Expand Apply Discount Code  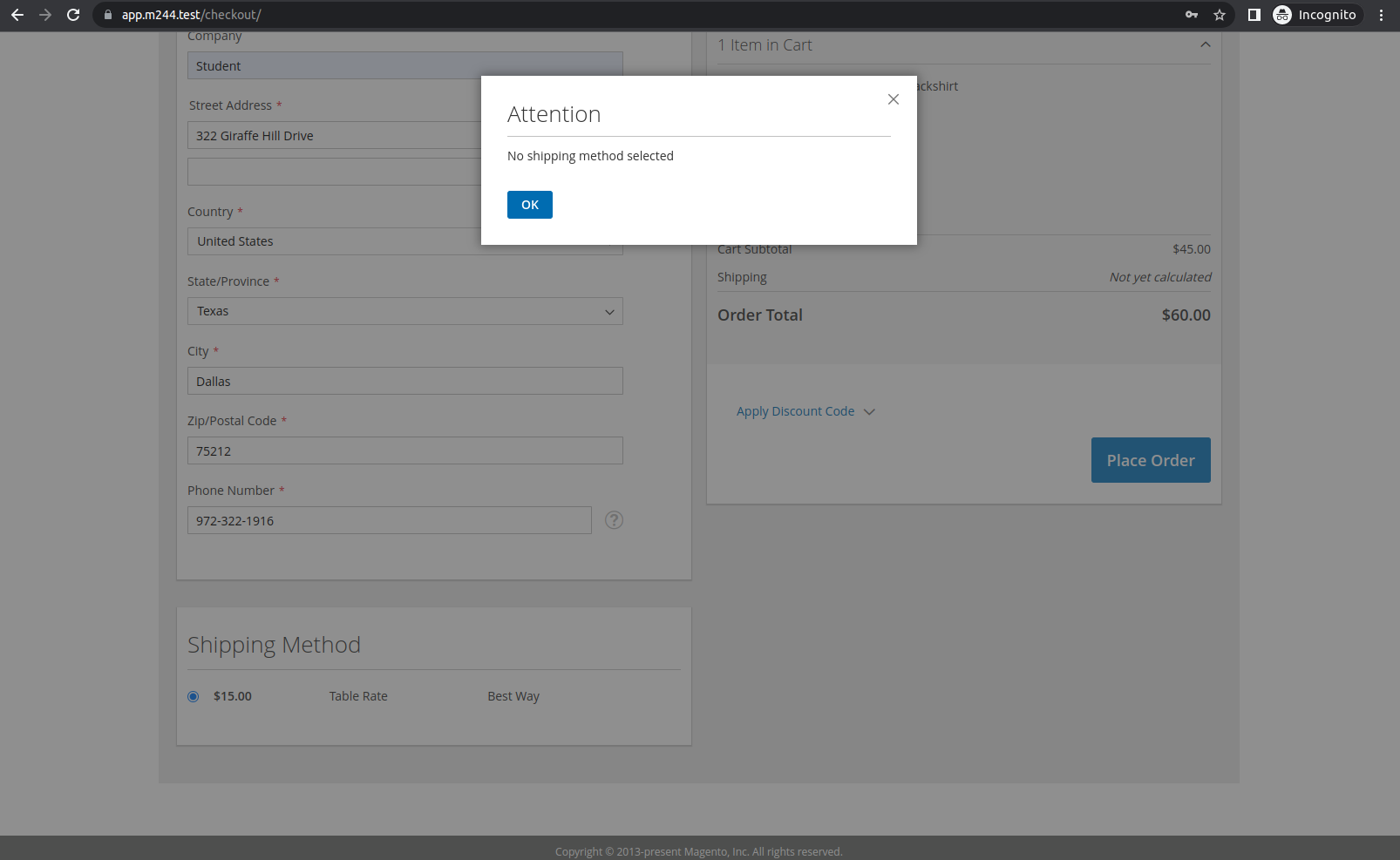(805, 411)
